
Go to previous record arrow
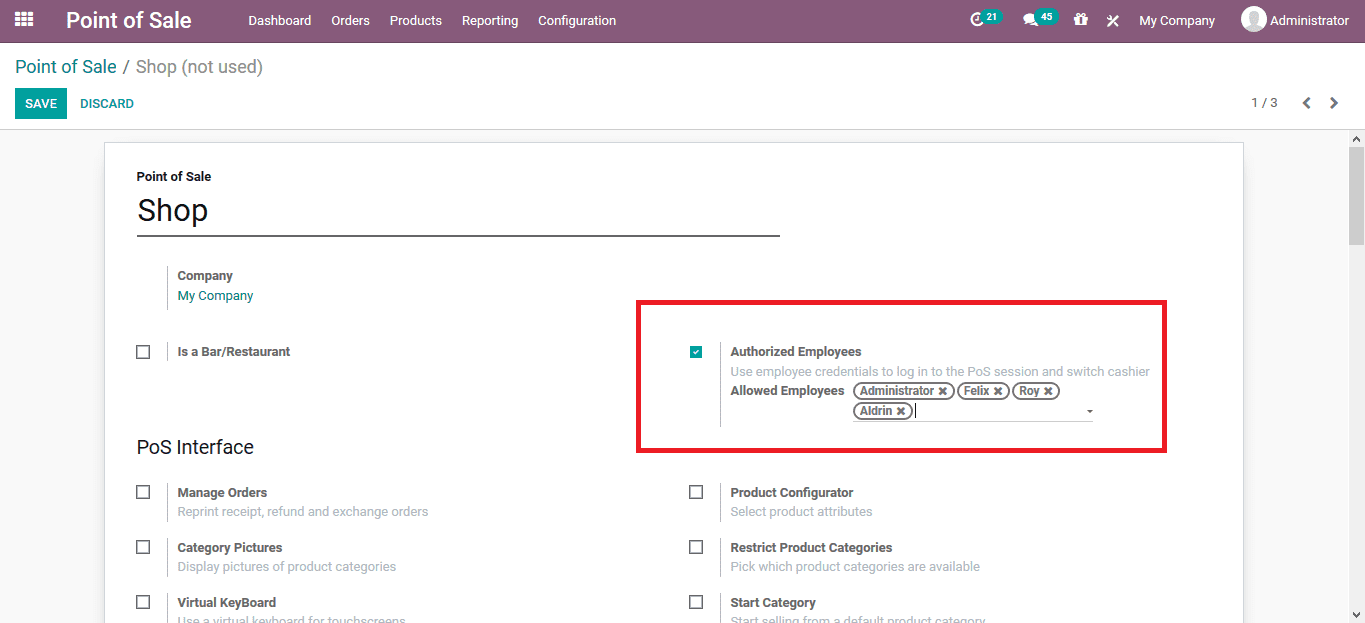tap(1306, 103)
